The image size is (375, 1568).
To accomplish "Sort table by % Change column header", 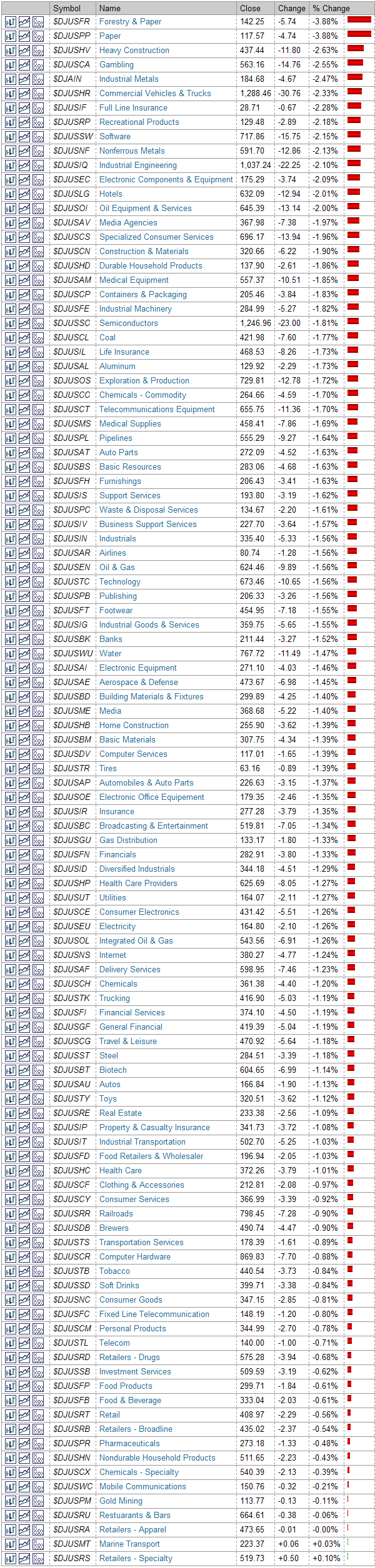I will coord(331,8).
